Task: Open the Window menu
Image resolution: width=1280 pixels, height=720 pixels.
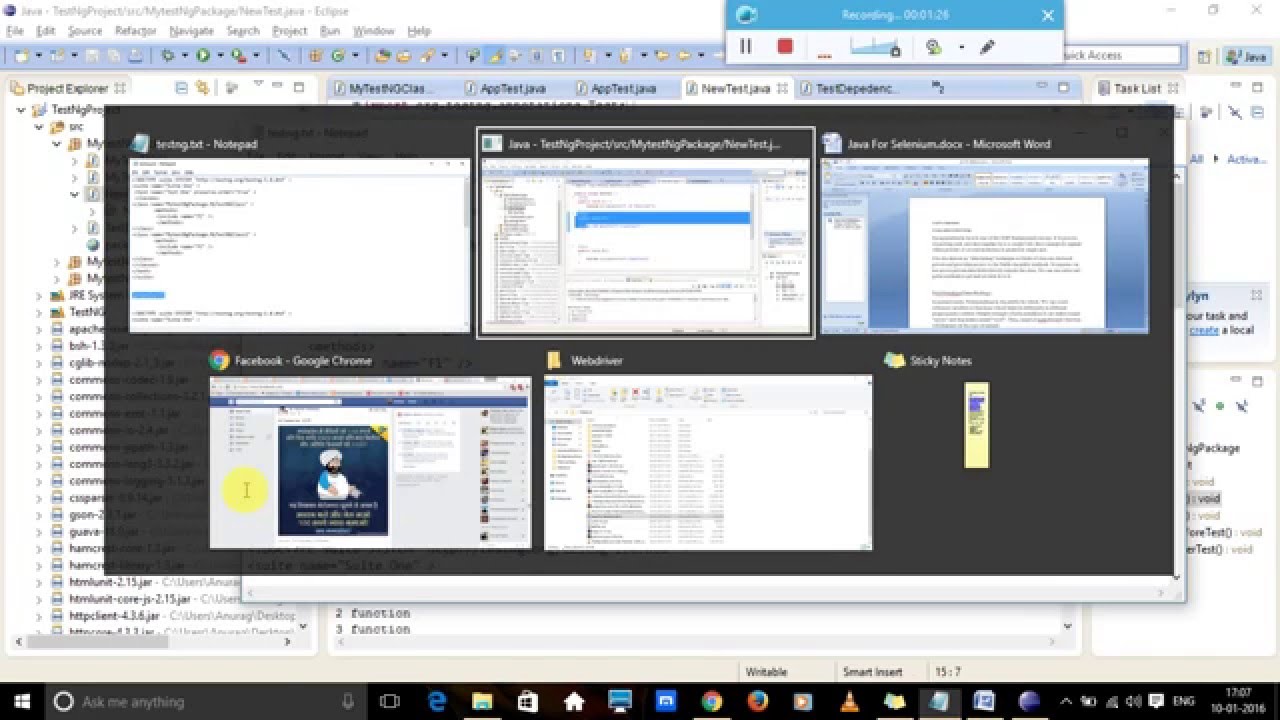Action: tap(373, 31)
